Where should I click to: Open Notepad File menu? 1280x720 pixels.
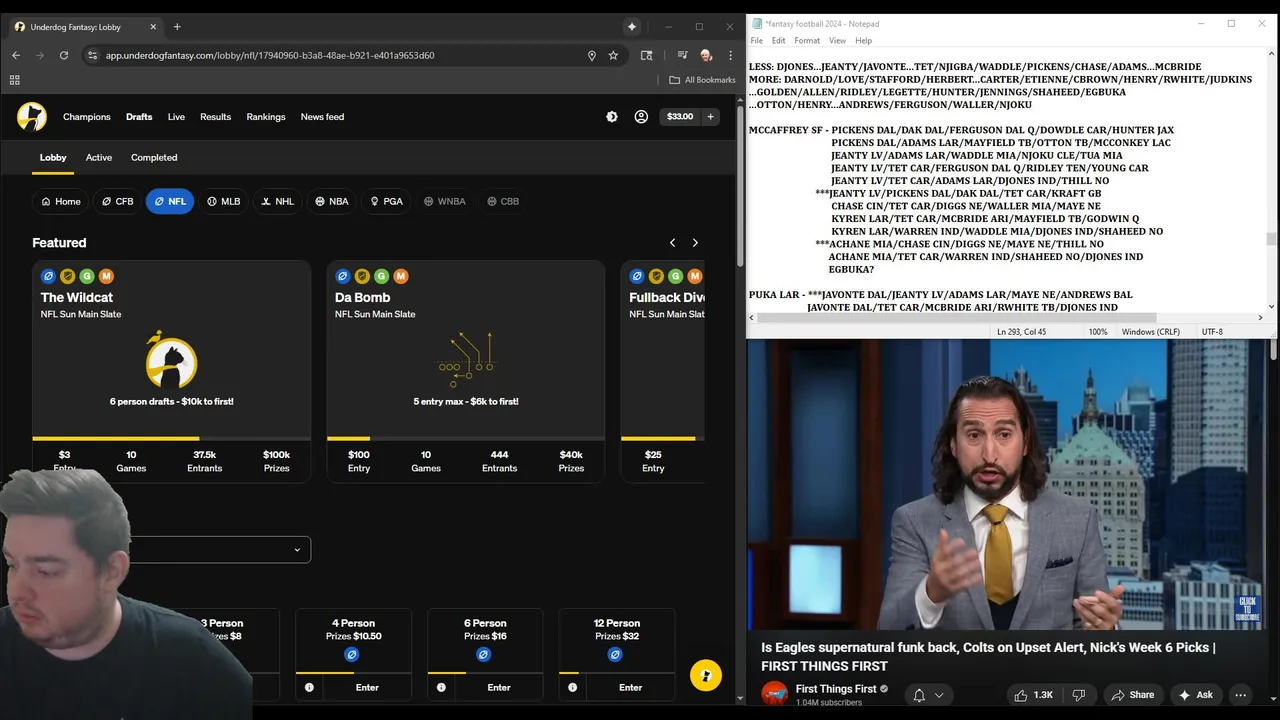757,41
